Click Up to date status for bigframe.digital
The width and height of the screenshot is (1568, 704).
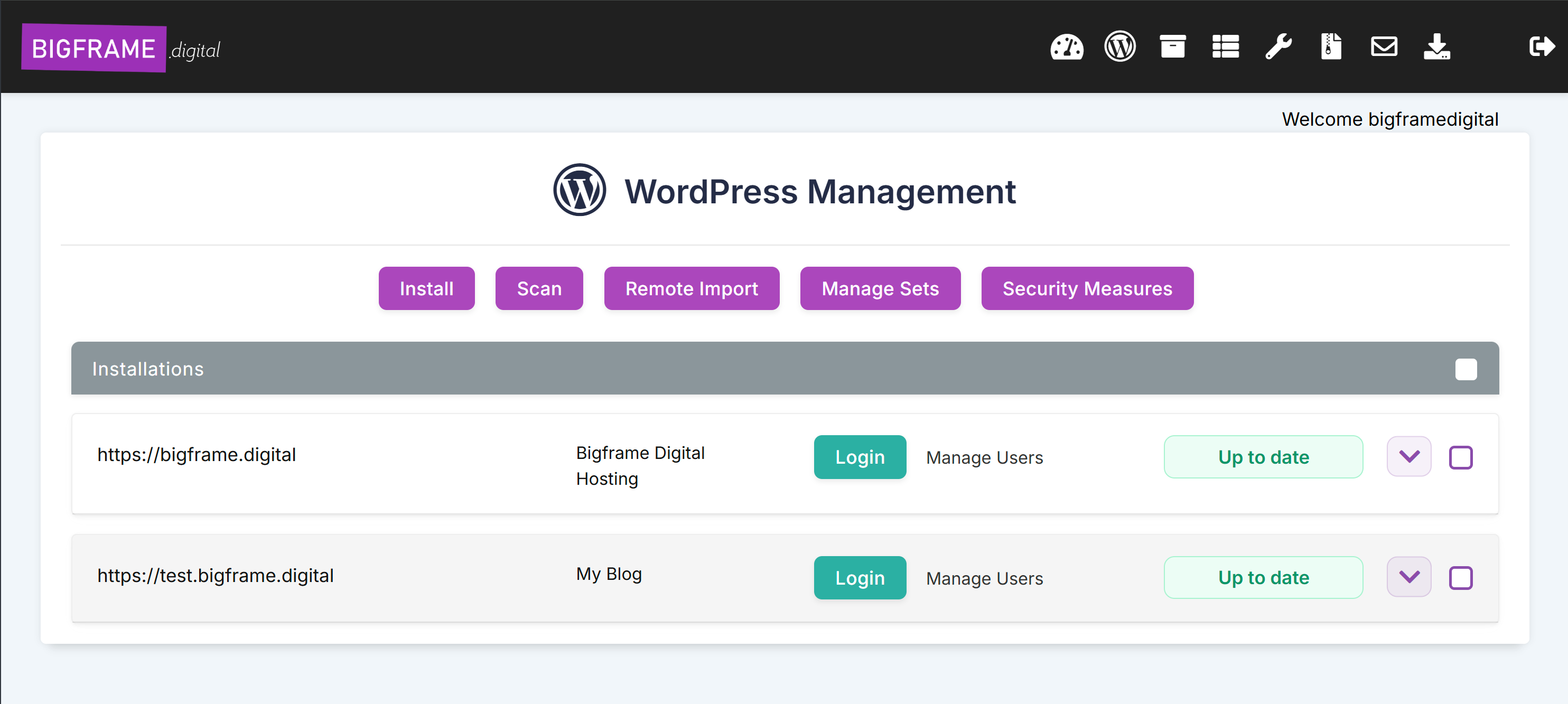[1263, 457]
